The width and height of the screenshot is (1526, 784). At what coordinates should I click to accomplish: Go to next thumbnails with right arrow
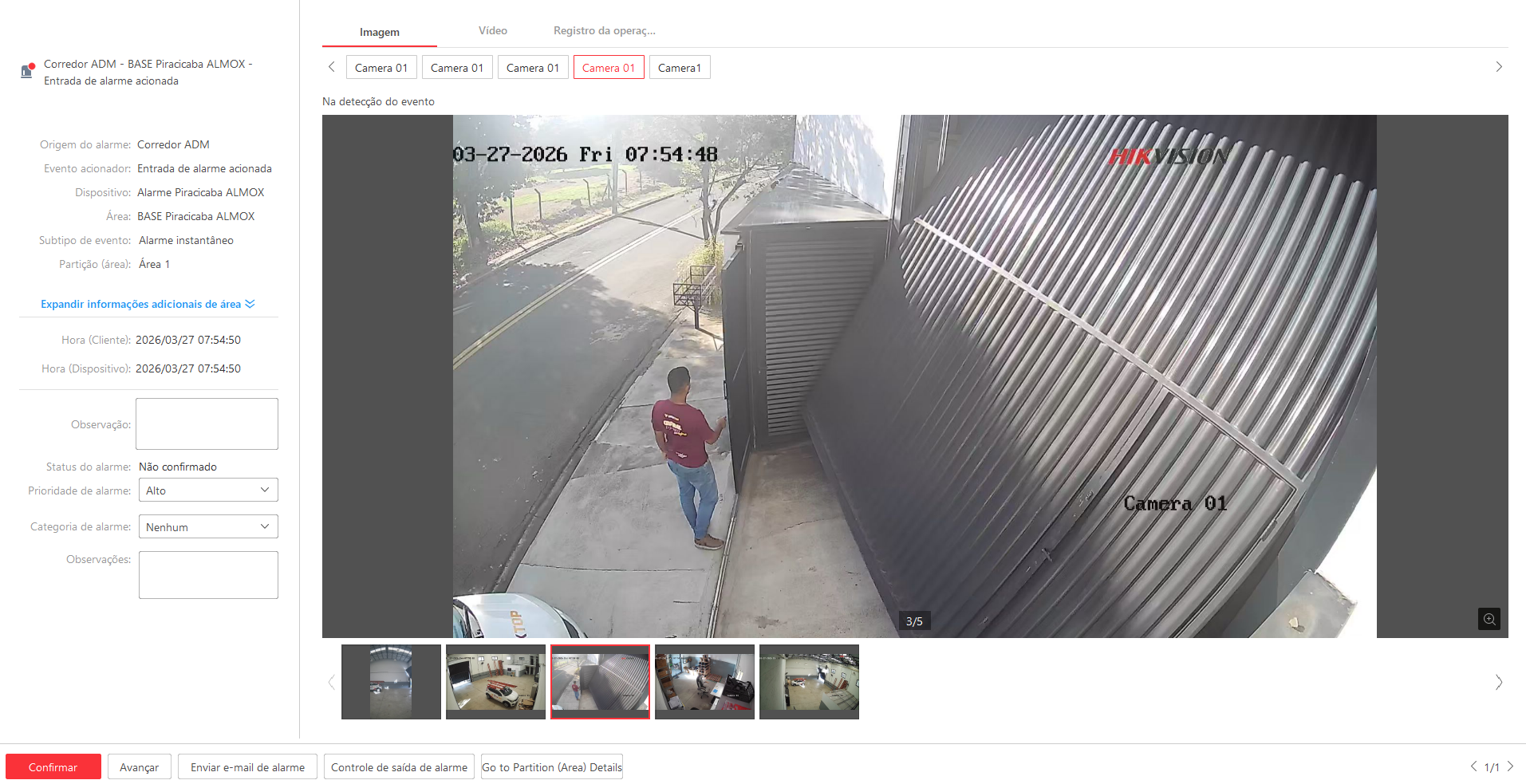(x=1498, y=682)
